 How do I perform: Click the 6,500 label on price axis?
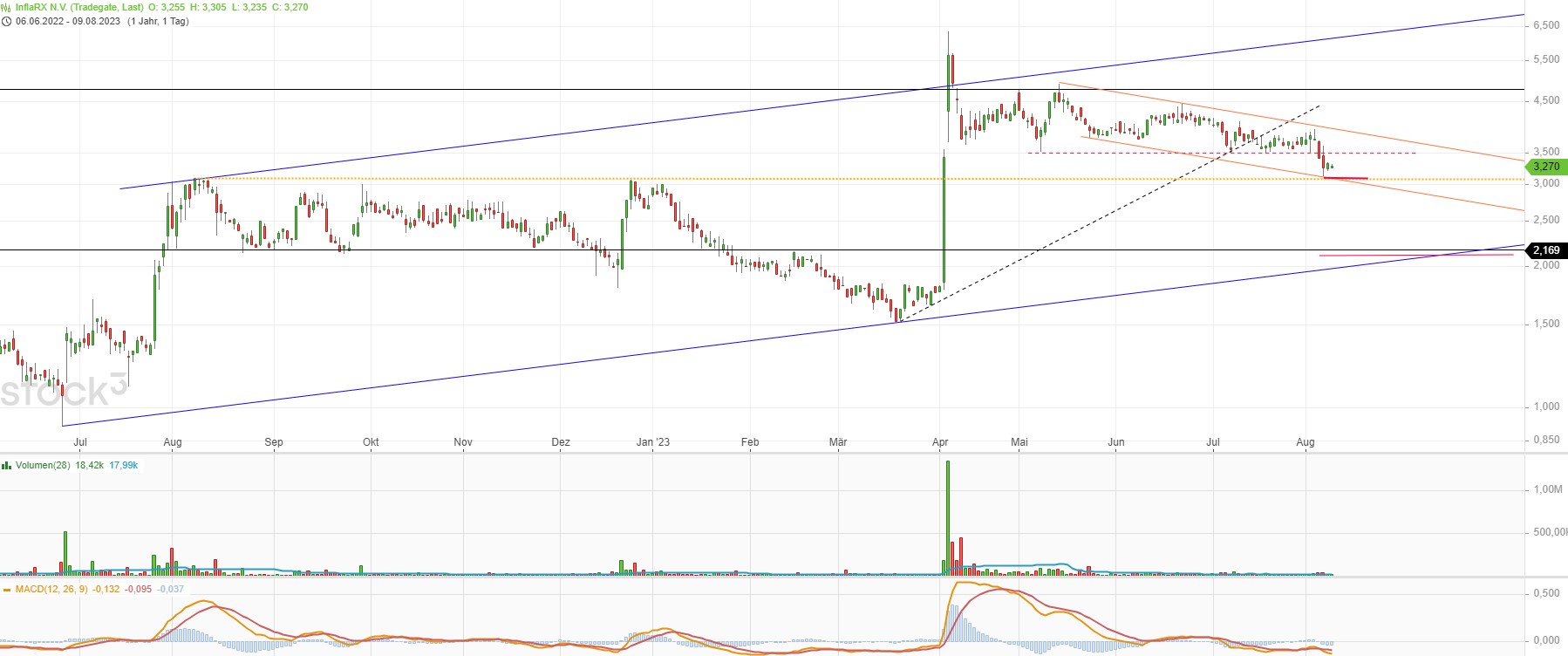[1545, 25]
